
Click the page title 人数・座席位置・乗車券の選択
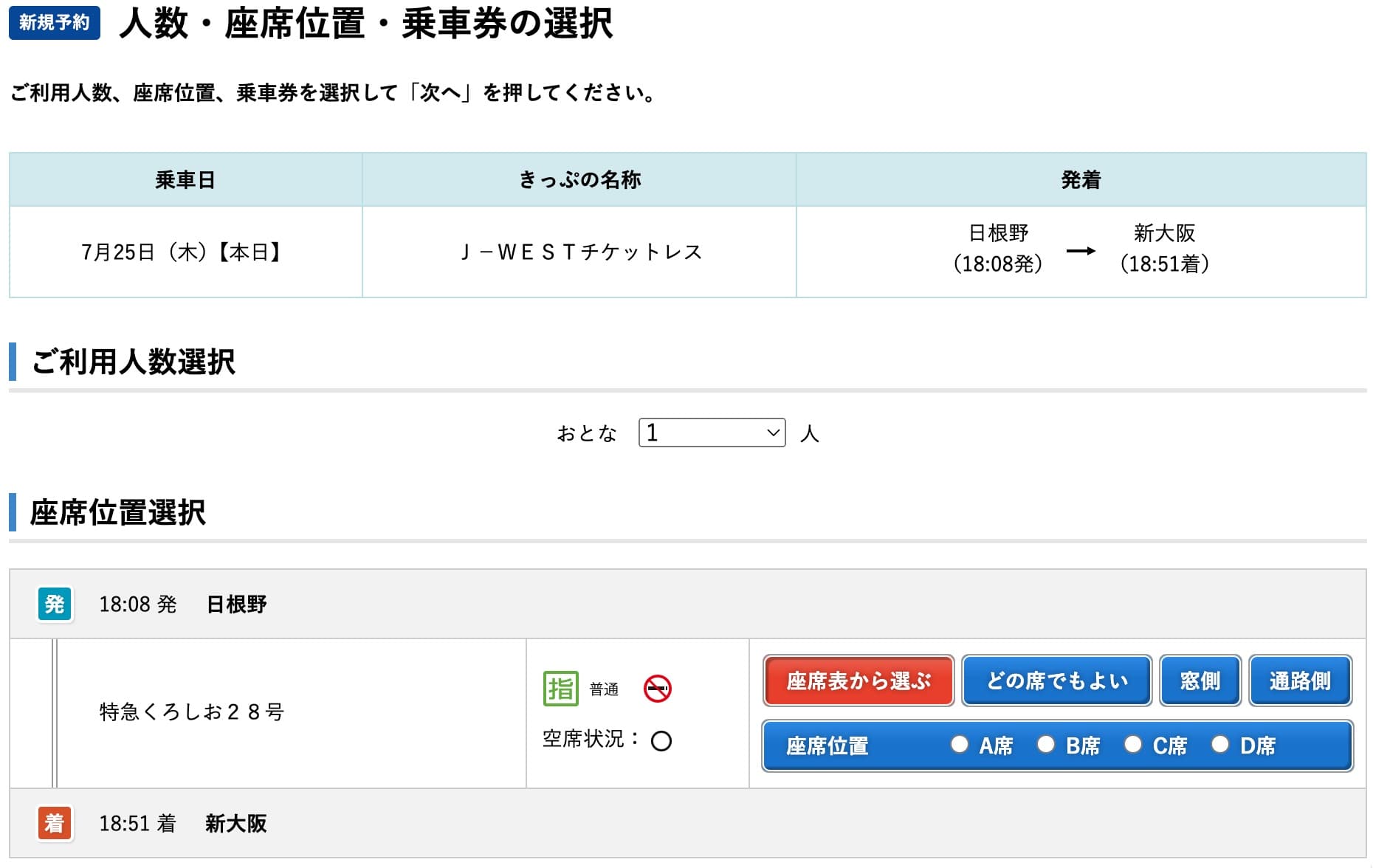pyautogui.click(x=366, y=24)
